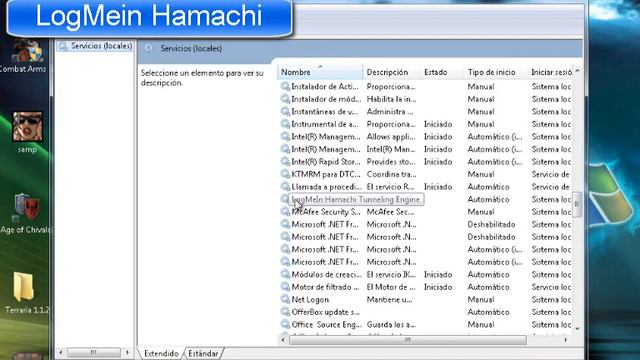The height and width of the screenshot is (360, 640).
Task: Click the 'Provides sto...' description cell
Action: click(x=391, y=162)
